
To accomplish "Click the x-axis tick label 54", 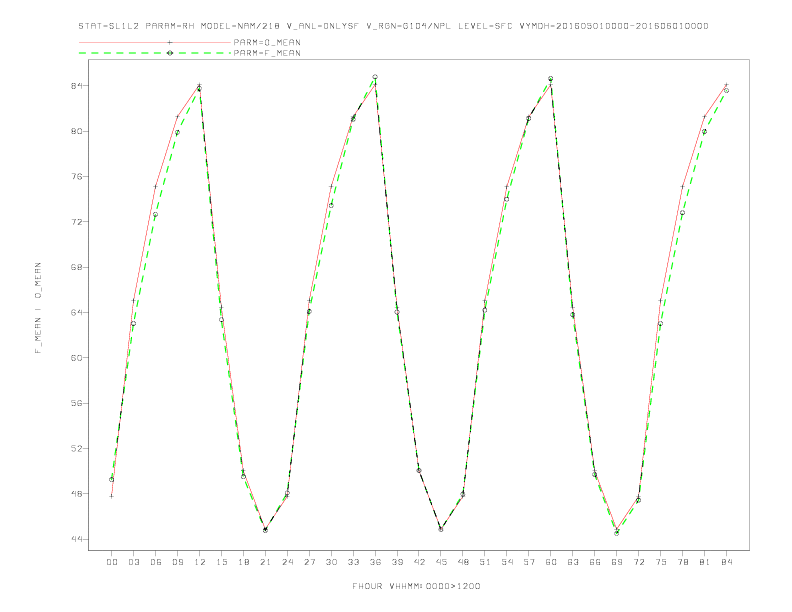I will (x=507, y=562).
